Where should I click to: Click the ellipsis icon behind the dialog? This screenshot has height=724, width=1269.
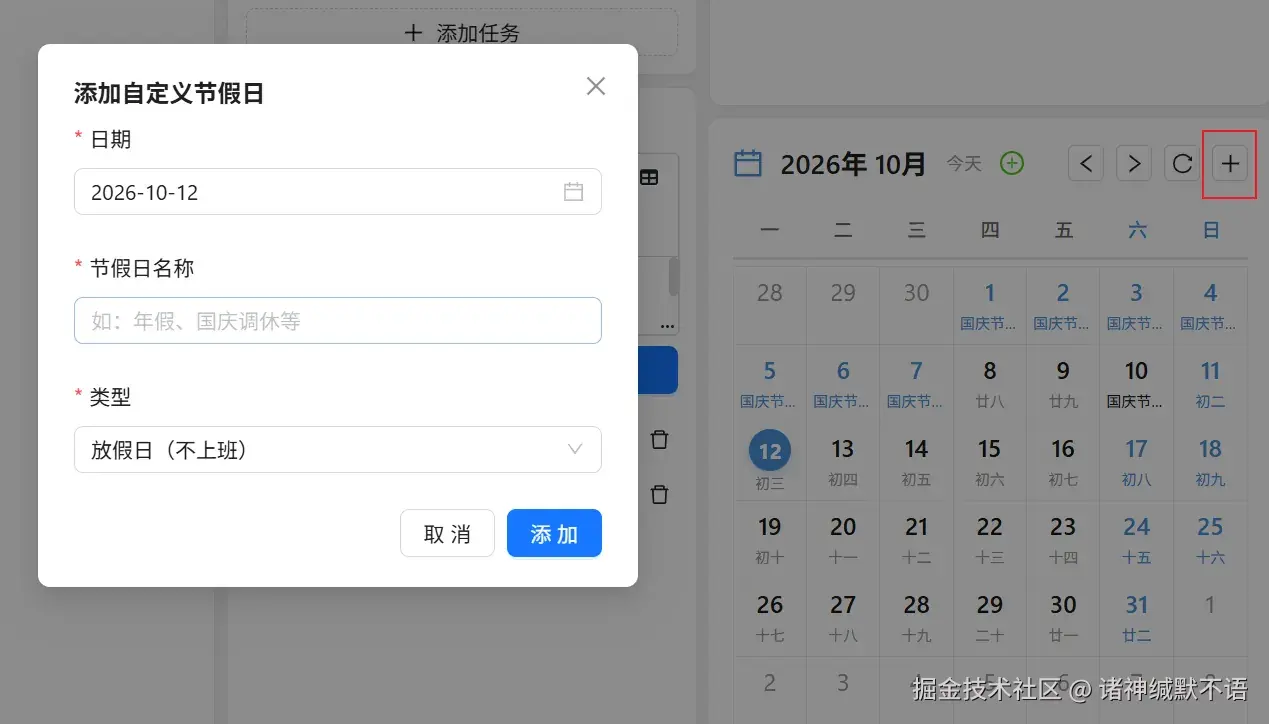click(x=667, y=326)
